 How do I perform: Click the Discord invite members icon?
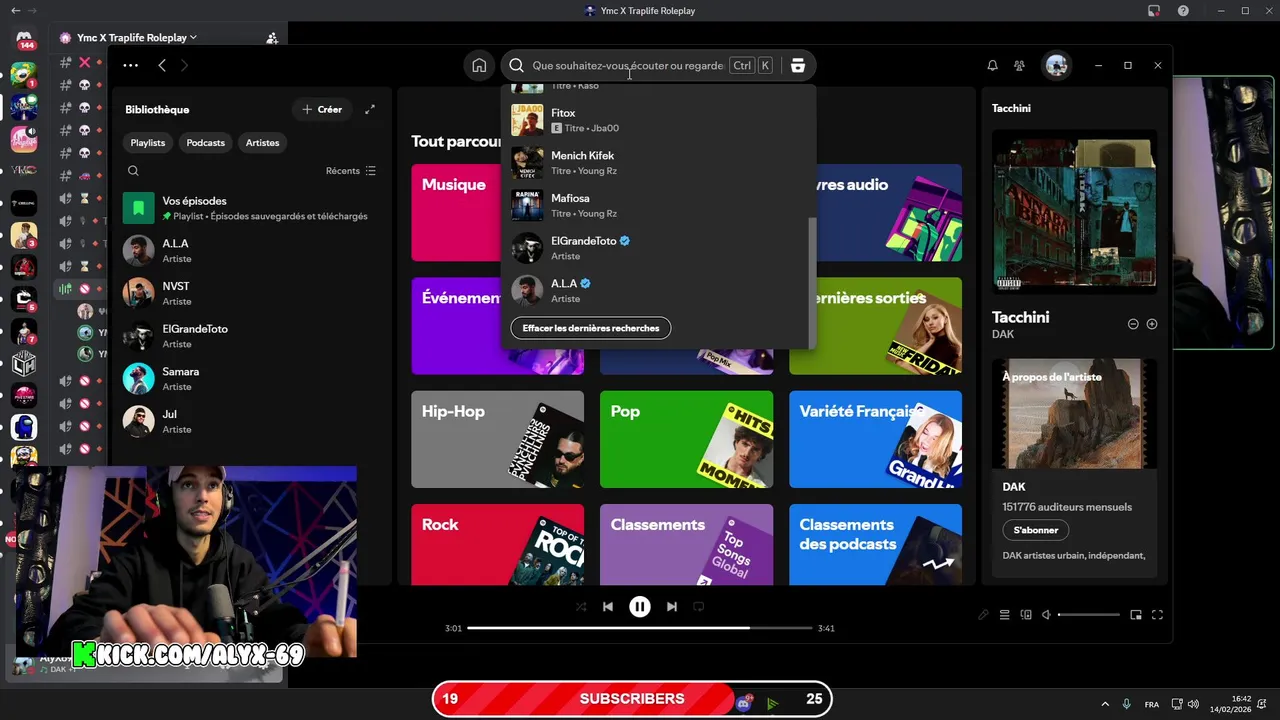pos(272,38)
